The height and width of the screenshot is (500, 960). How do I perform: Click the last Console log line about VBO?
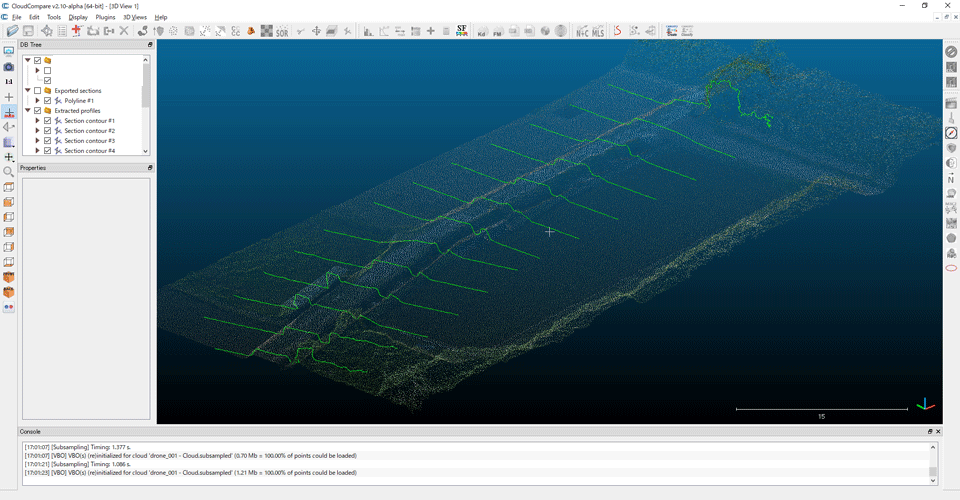click(x=190, y=472)
